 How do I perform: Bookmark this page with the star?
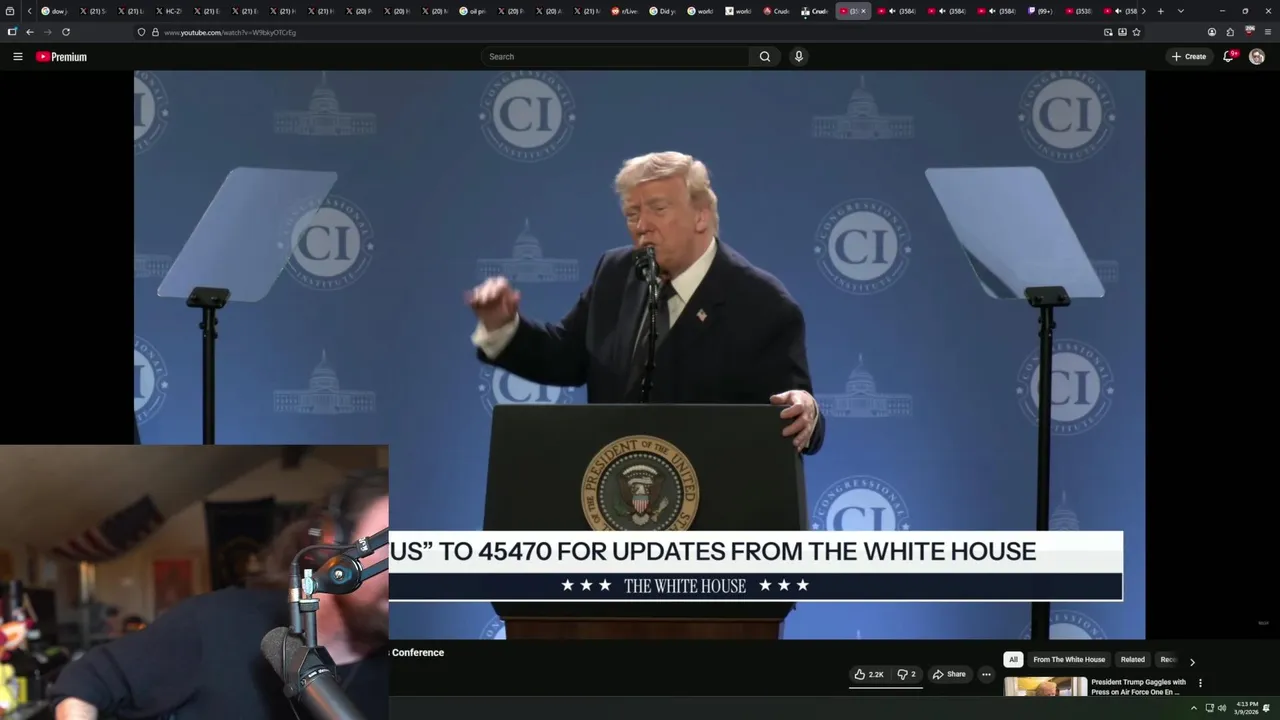coord(1136,32)
